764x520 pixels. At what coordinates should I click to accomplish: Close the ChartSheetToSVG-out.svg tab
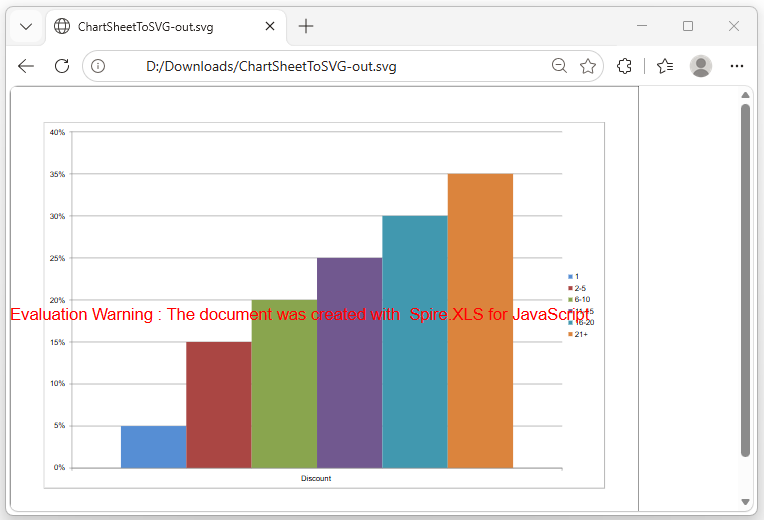pyautogui.click(x=270, y=26)
